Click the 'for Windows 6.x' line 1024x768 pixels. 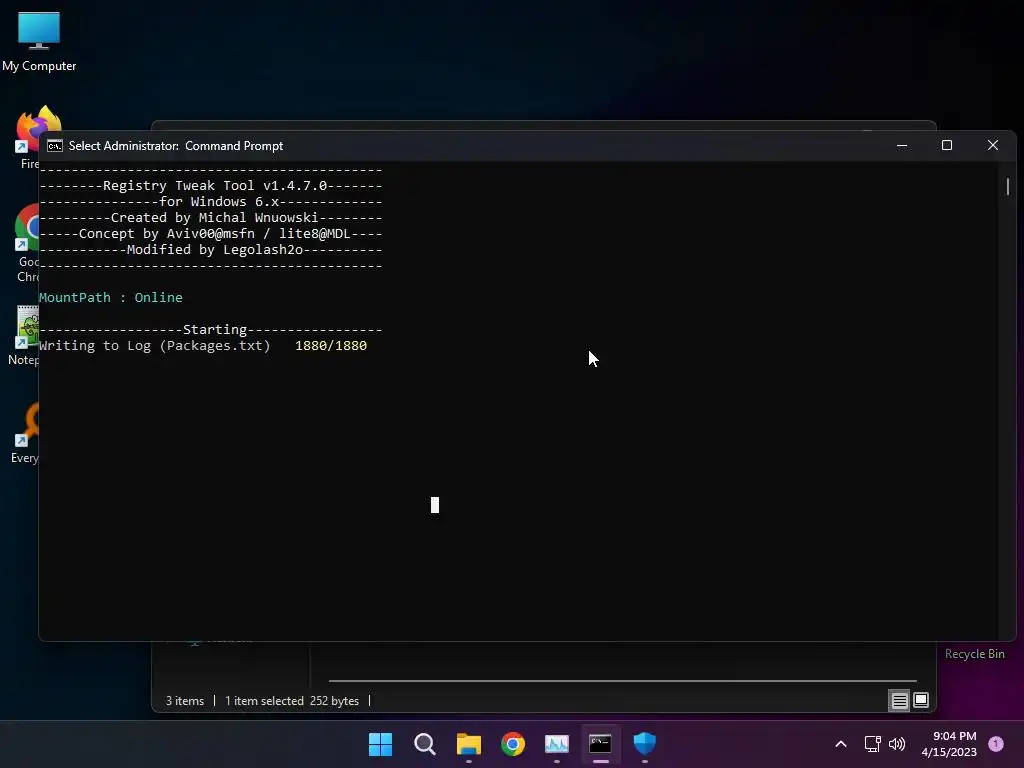[x=211, y=202]
